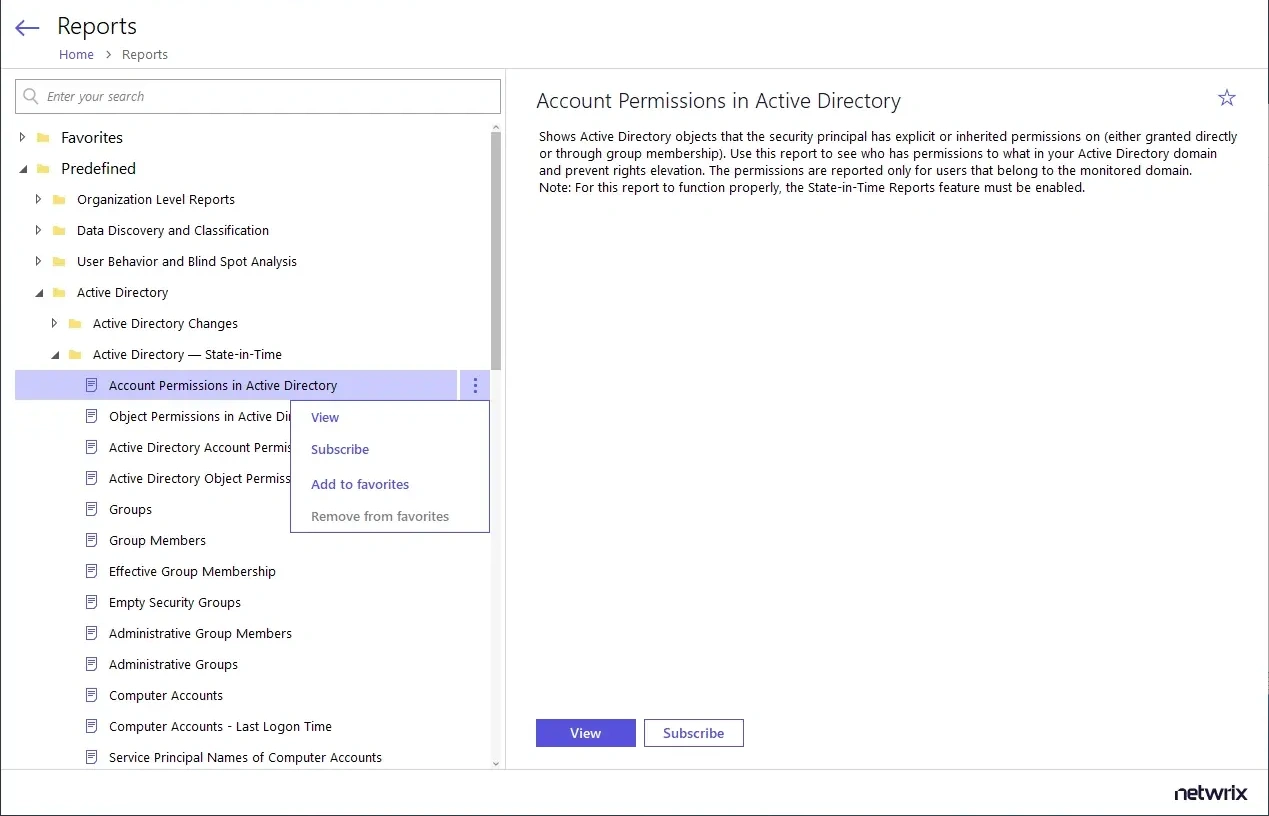Click the magnifier icon in the search box
The width and height of the screenshot is (1269, 816).
coord(31,97)
